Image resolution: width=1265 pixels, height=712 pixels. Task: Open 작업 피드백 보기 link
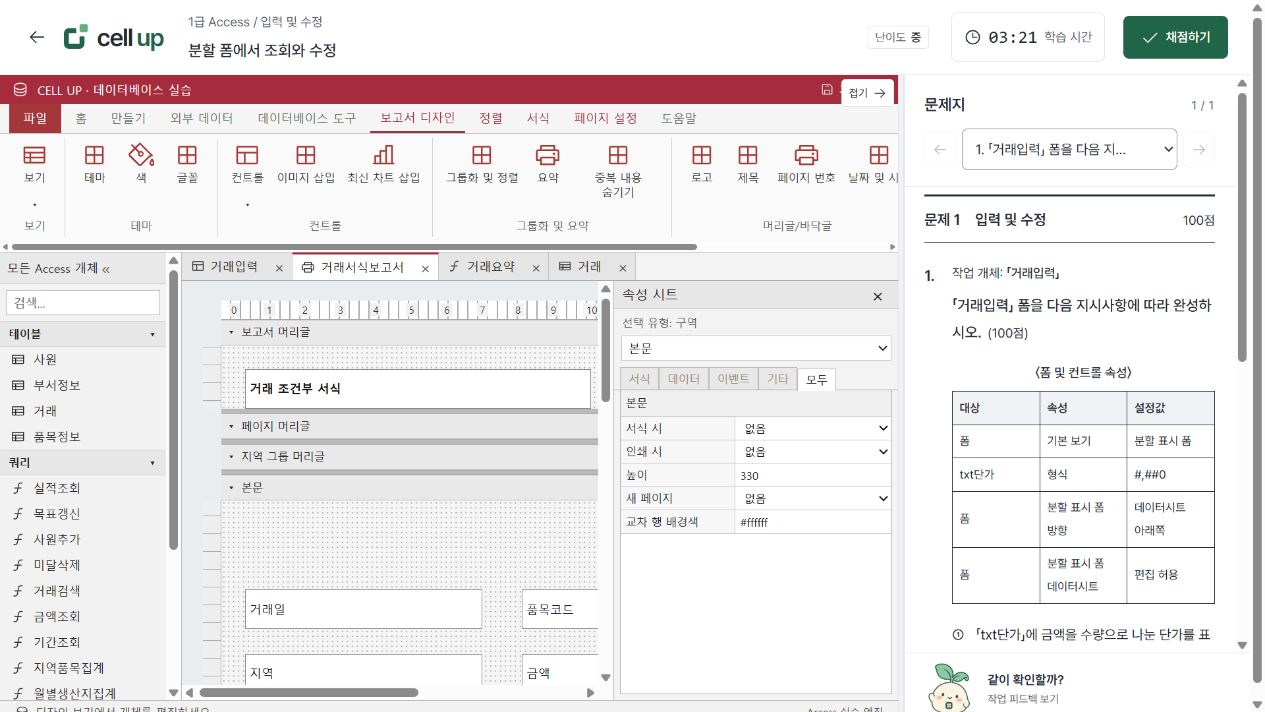click(x=1023, y=699)
